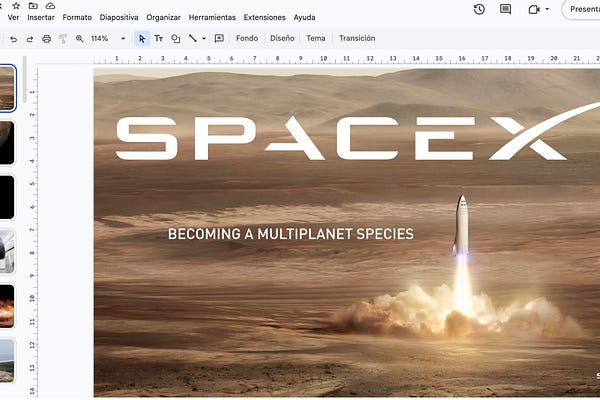Print the presentation
The image size is (600, 400).
(47, 39)
